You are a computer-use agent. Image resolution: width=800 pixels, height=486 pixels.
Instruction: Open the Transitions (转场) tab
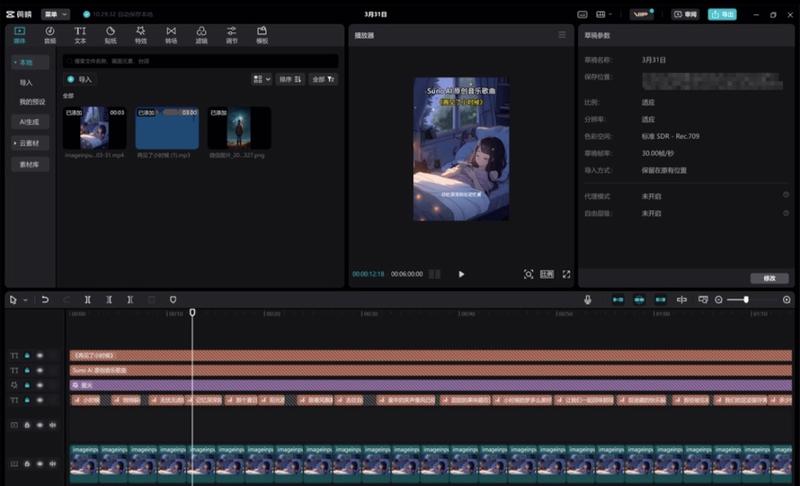171,35
